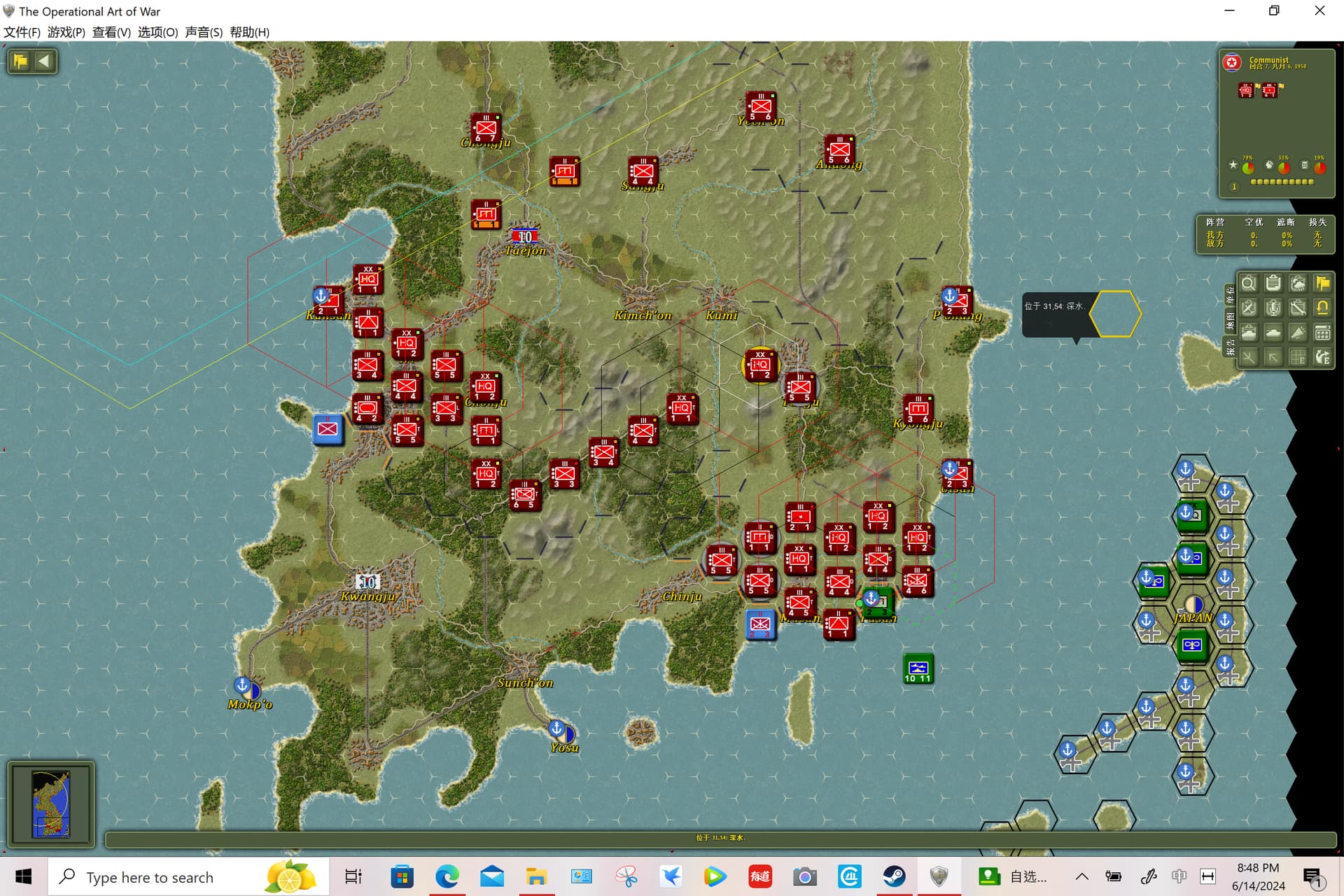
Task: Open Microsoft Edge from the taskbar
Action: 447,876
